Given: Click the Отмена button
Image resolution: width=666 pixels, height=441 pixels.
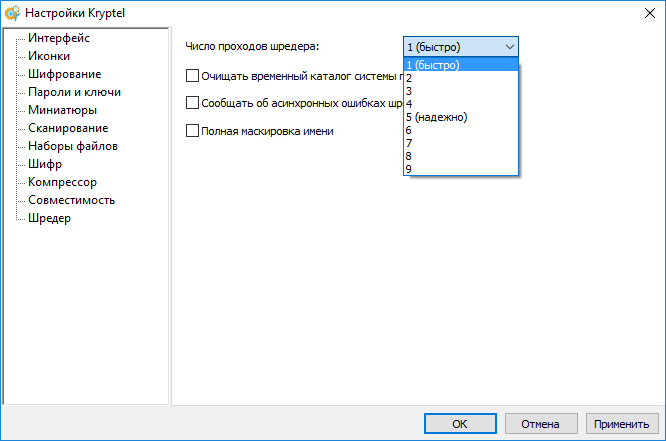Looking at the screenshot, I should (540, 424).
